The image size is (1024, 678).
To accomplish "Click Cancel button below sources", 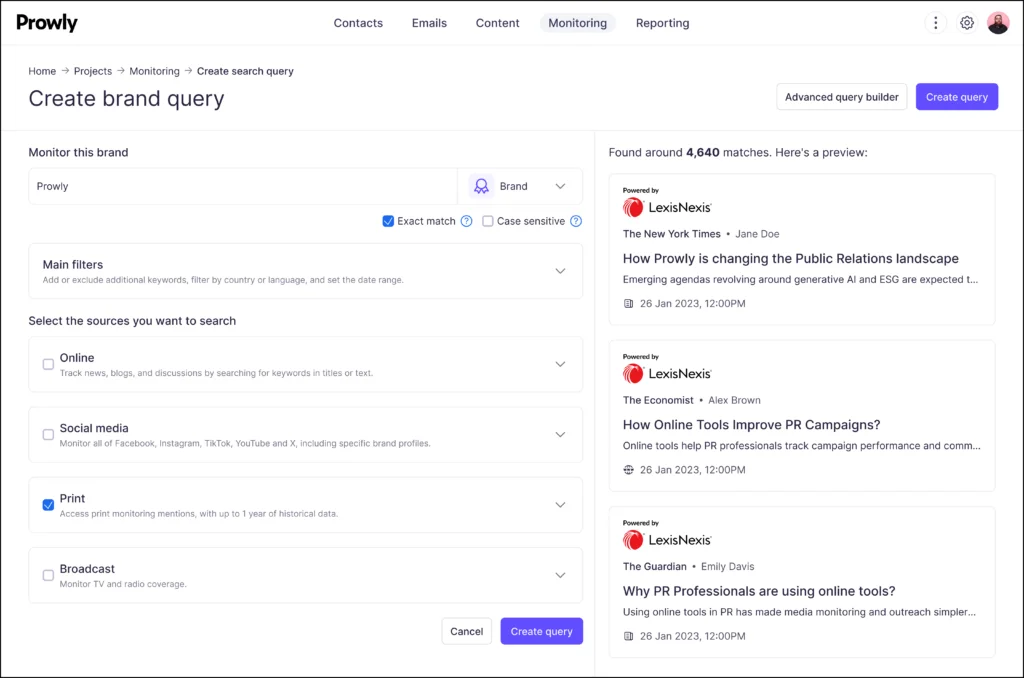I will point(466,632).
